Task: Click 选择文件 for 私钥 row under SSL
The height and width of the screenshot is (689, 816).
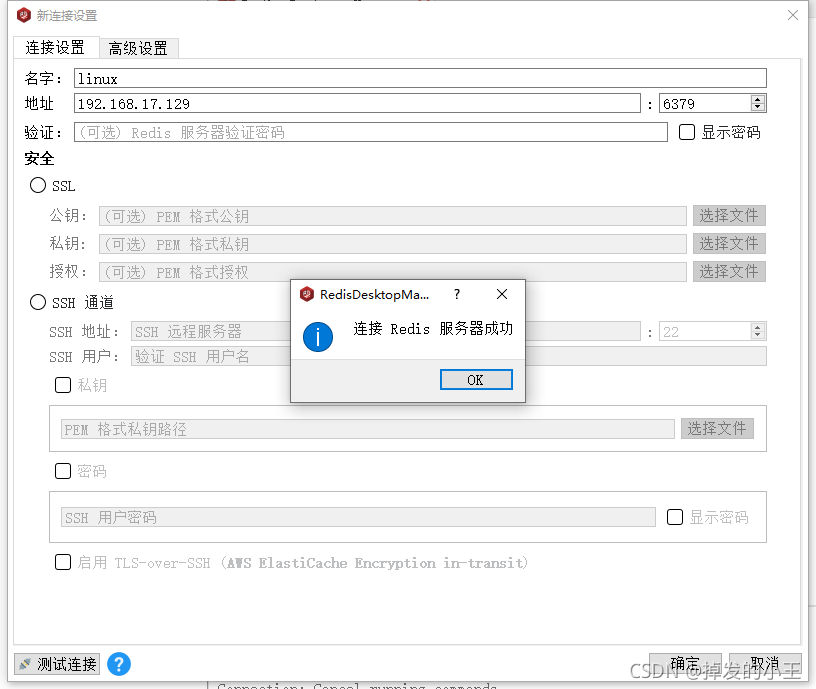Action: click(729, 244)
